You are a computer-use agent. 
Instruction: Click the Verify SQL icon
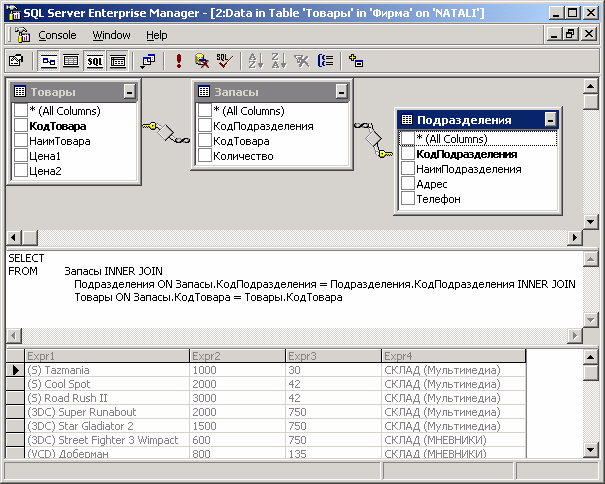pos(224,61)
